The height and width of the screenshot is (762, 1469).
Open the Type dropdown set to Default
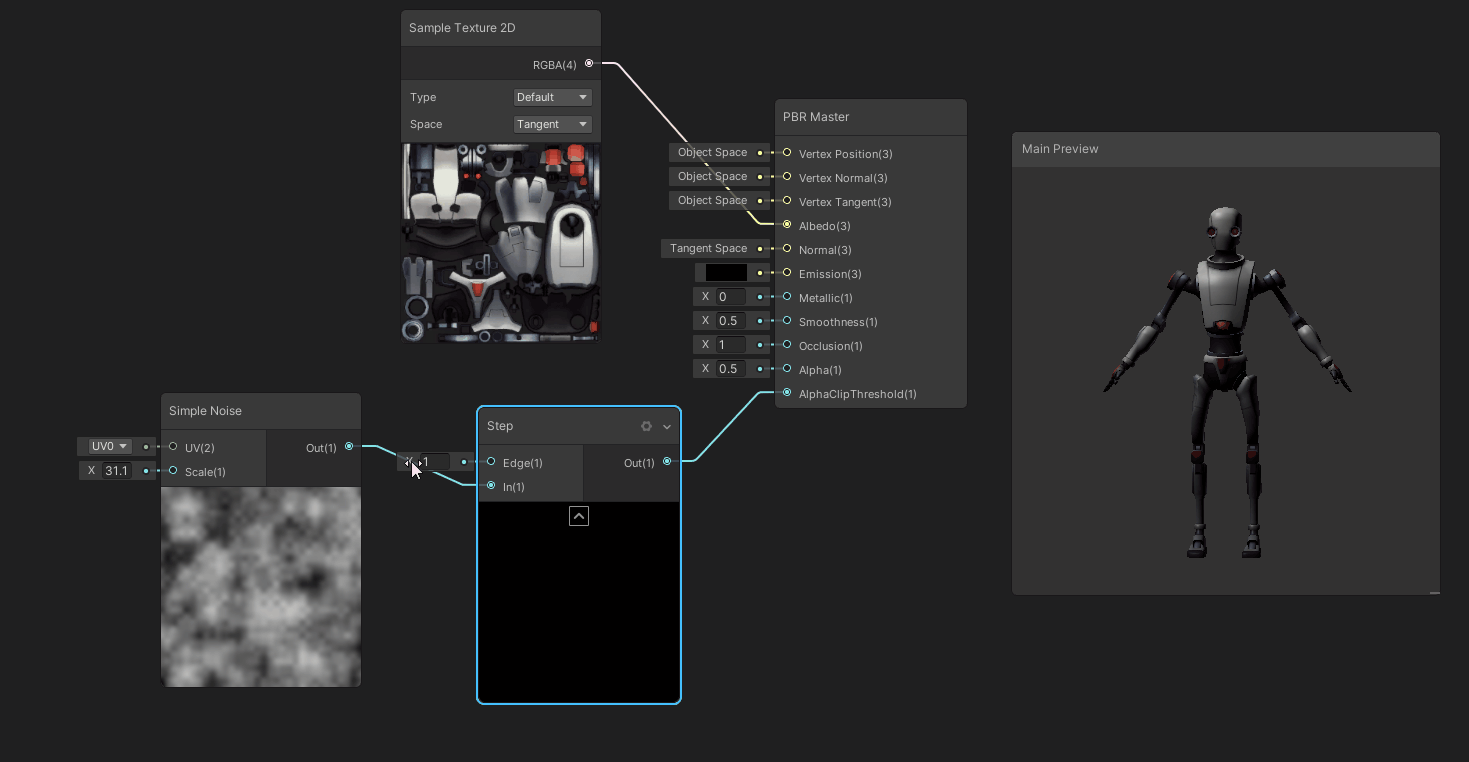(553, 97)
